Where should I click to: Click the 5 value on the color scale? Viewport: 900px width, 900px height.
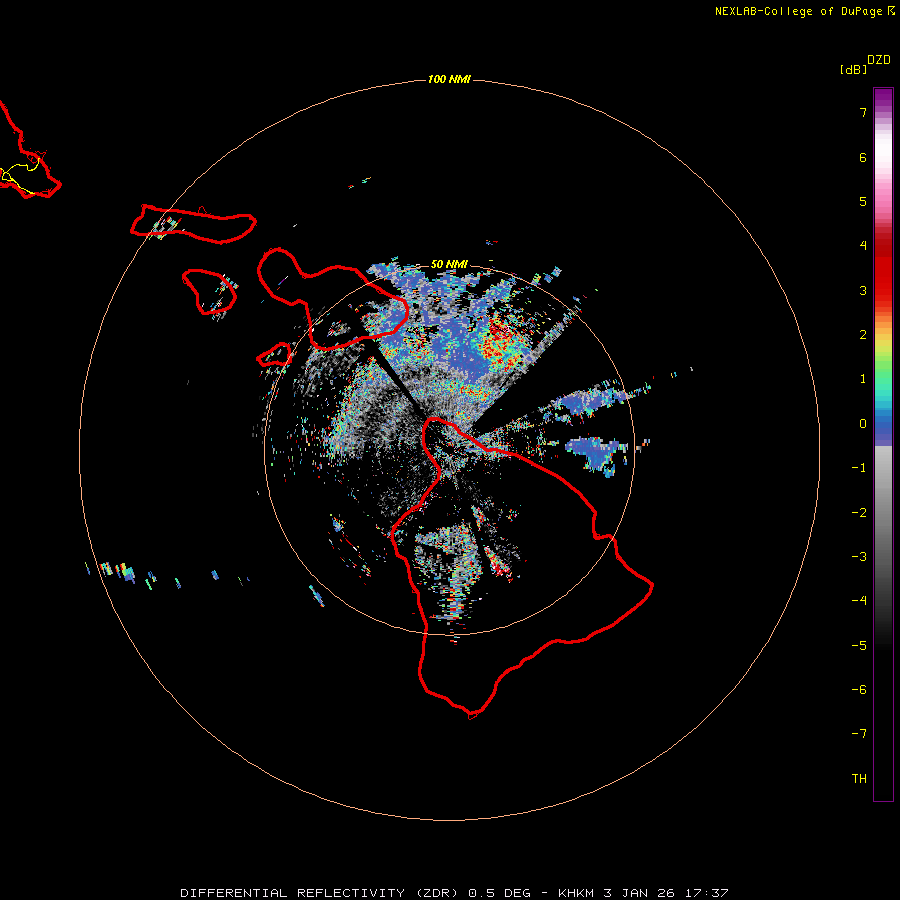coord(863,201)
